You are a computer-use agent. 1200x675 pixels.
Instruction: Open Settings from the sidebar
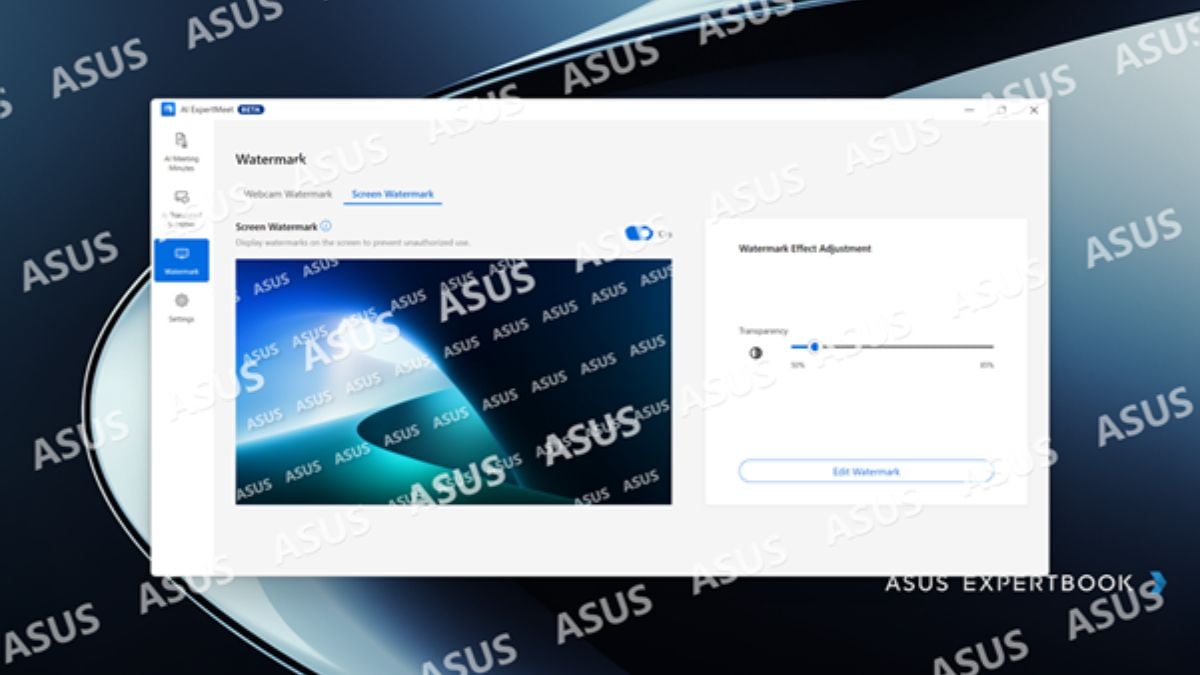point(181,307)
